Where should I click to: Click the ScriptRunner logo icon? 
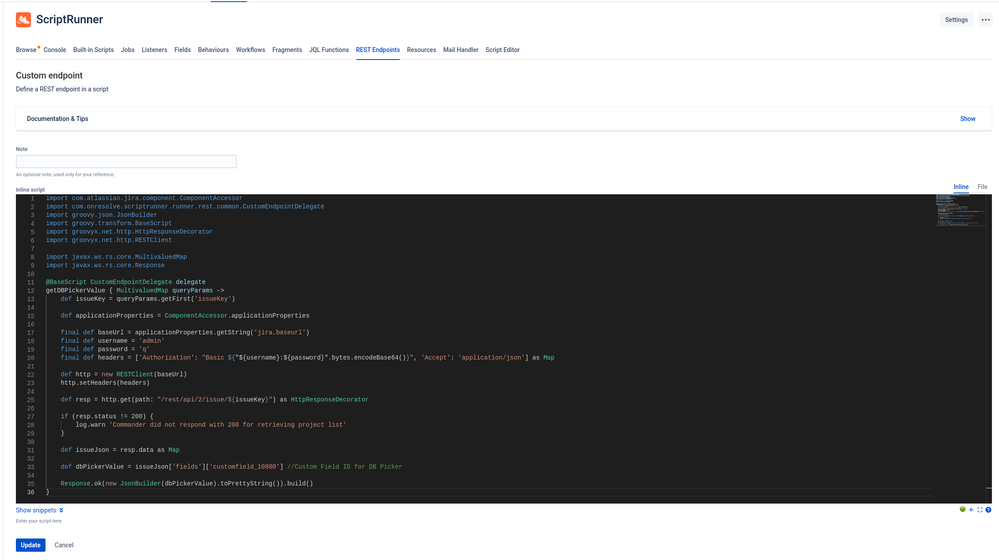[24, 20]
